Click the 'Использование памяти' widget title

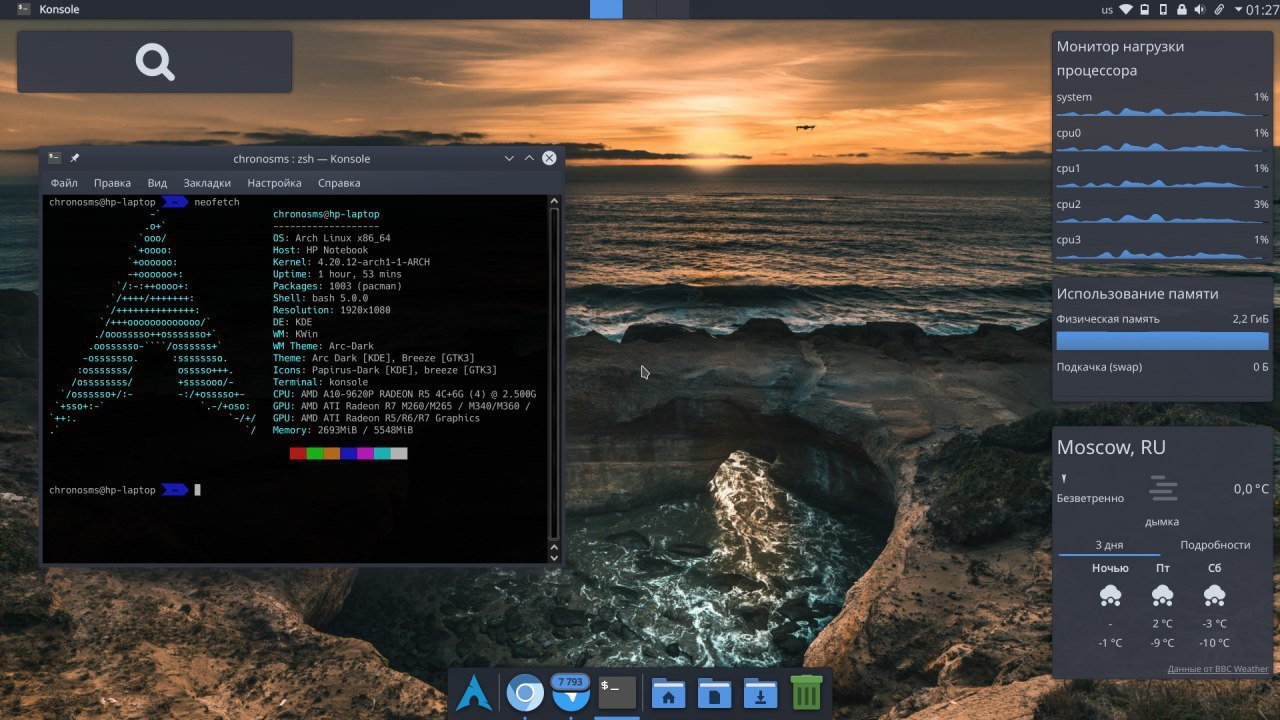(1138, 294)
